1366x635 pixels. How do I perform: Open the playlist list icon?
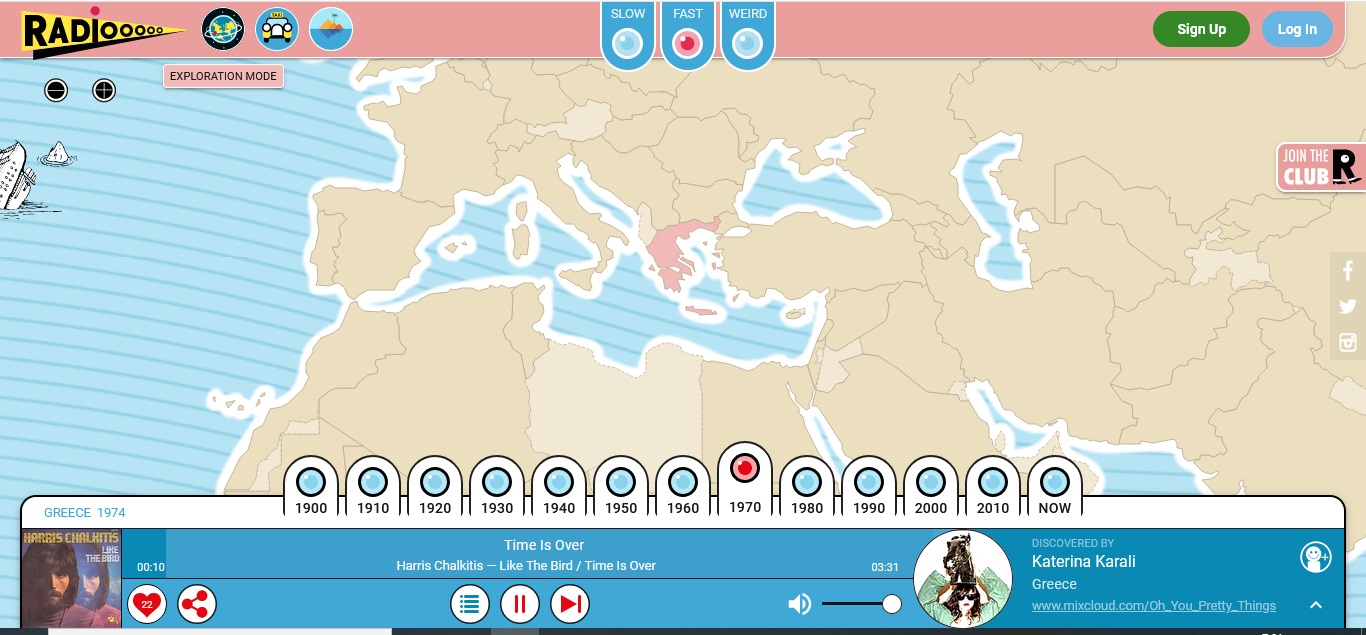tap(470, 604)
